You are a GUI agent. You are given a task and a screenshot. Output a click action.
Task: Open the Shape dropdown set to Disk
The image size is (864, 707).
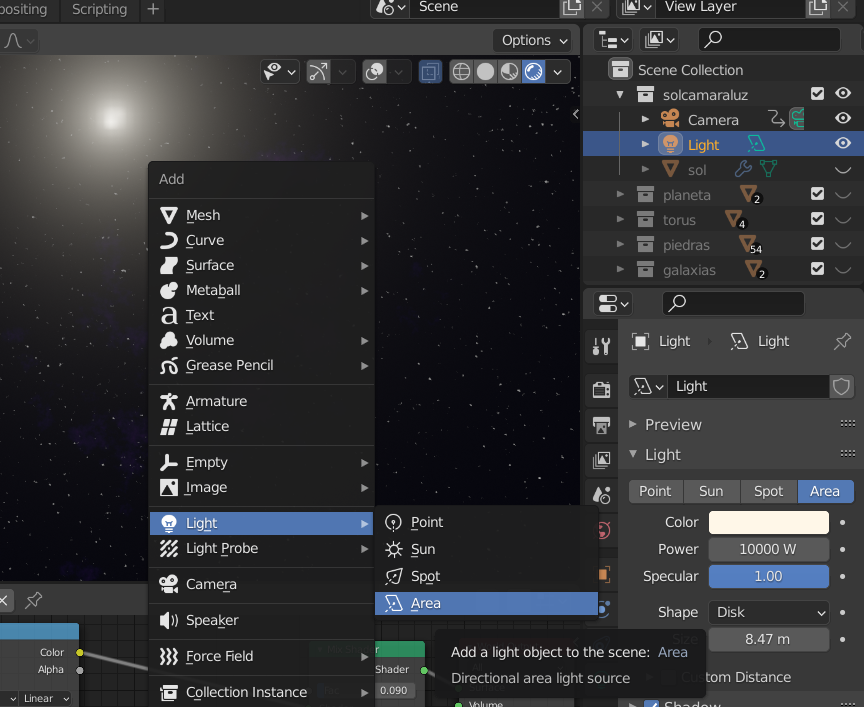tap(769, 612)
